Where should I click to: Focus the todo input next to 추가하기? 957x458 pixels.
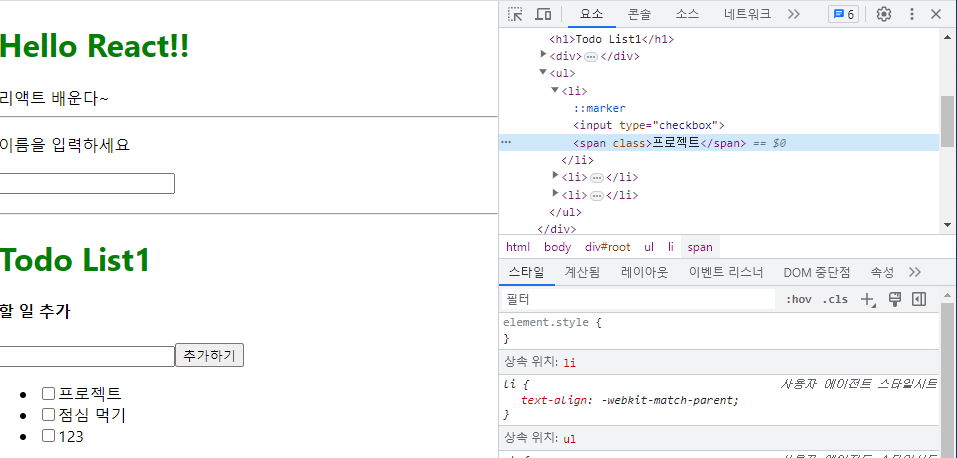coord(87,356)
